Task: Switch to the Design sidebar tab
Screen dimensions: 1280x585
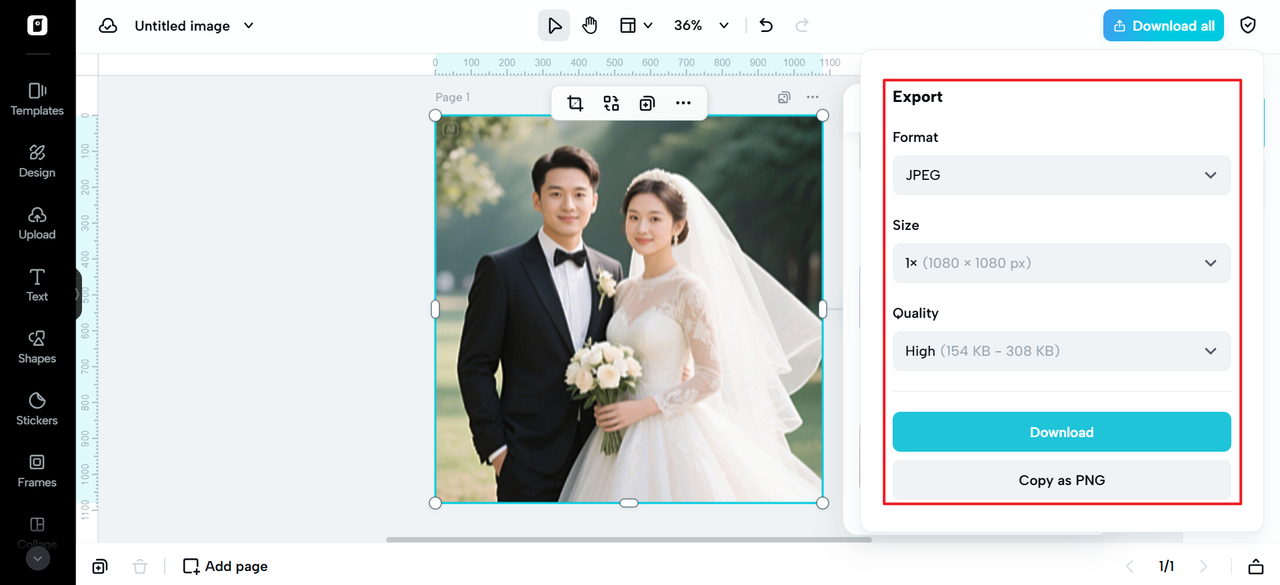Action: tap(37, 160)
